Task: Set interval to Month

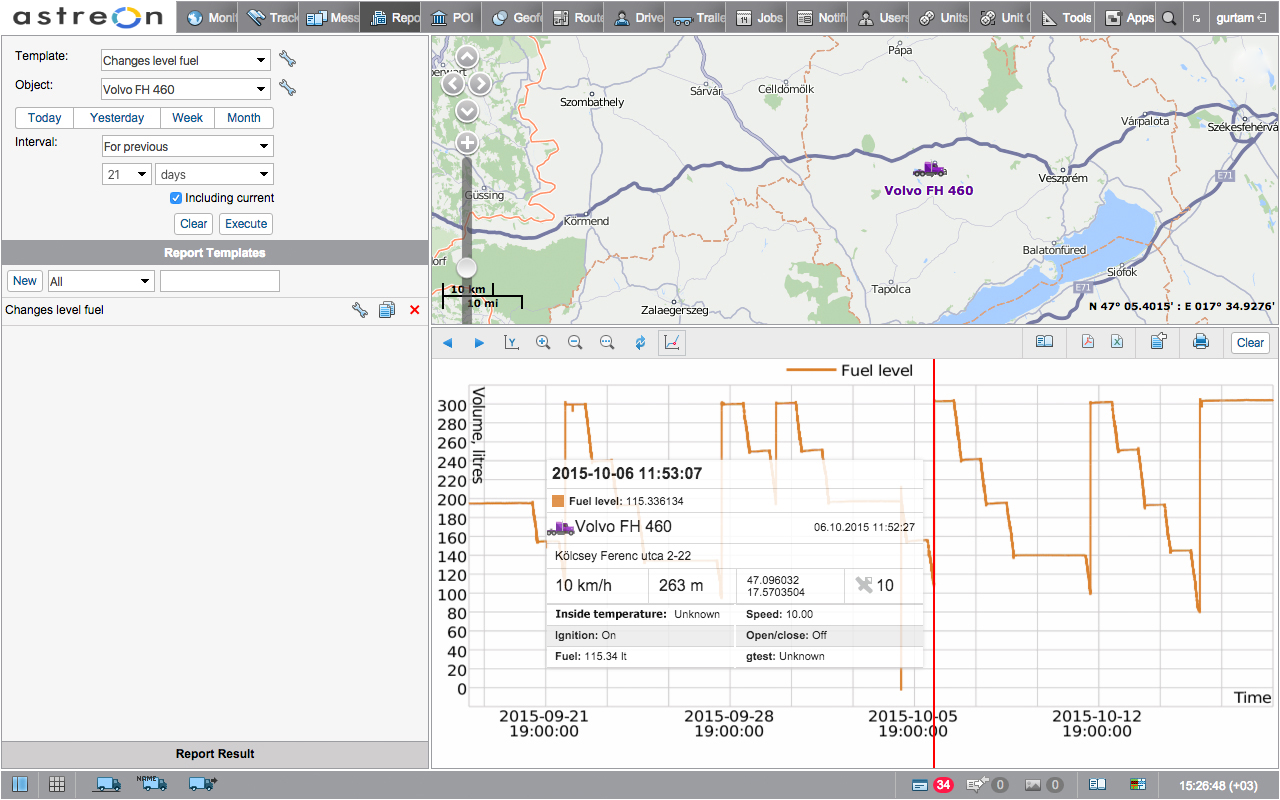Action: (x=244, y=118)
